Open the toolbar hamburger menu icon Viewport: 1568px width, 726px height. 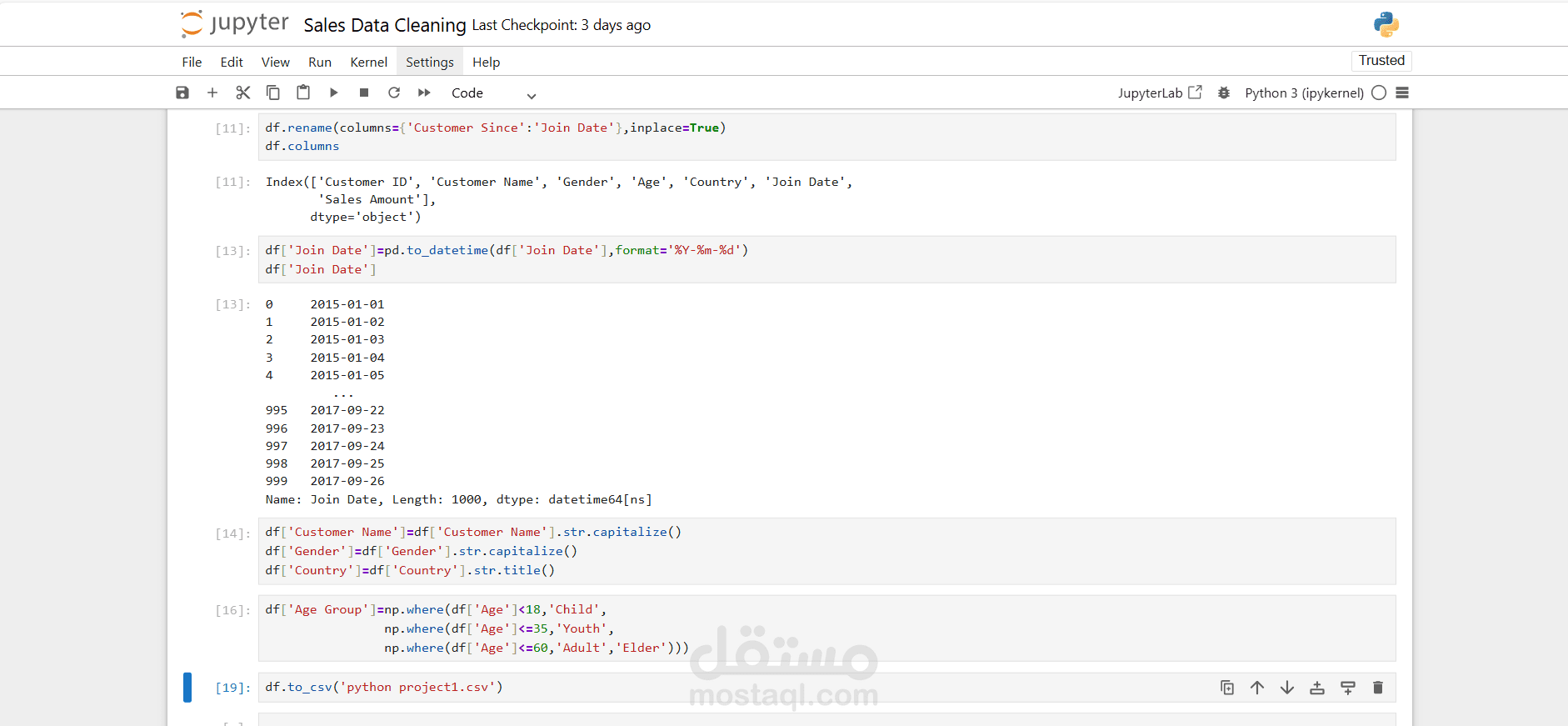click(1402, 93)
